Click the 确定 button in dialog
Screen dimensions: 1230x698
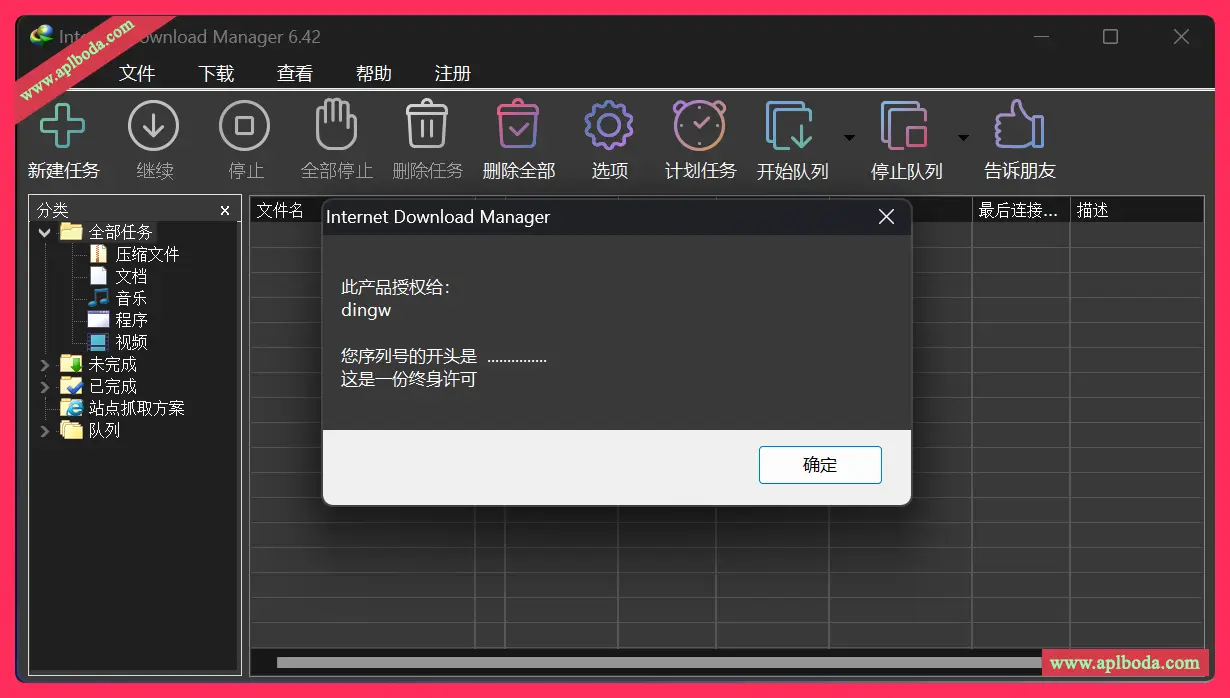[820, 465]
